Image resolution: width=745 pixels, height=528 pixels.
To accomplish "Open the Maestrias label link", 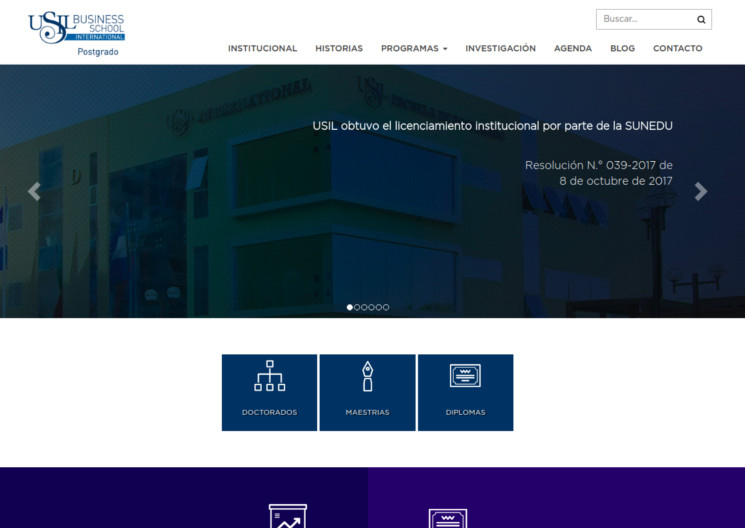I will [367, 413].
